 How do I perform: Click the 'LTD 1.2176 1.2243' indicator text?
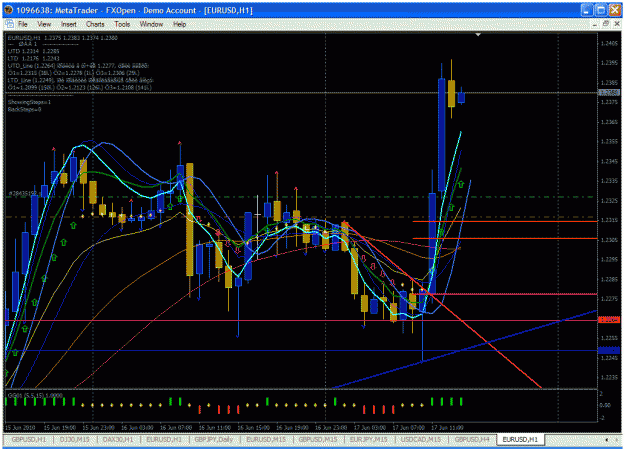pyautogui.click(x=33, y=58)
